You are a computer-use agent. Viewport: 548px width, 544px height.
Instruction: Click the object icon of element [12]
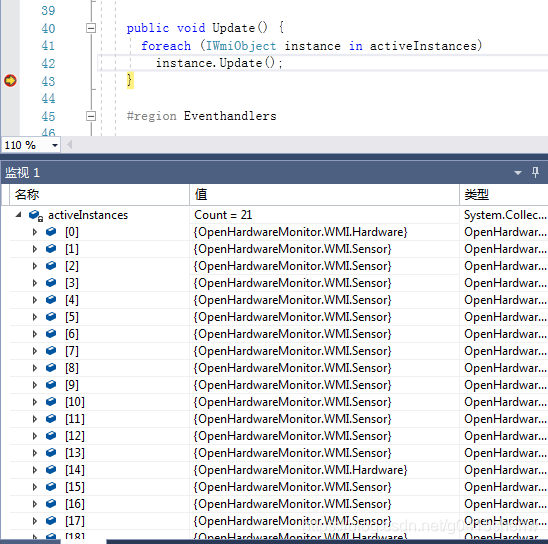point(51,435)
